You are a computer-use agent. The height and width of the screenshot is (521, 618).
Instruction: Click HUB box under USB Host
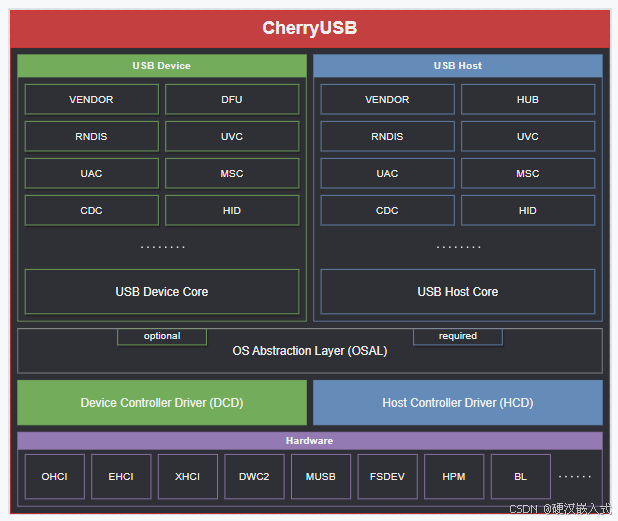[528, 99]
